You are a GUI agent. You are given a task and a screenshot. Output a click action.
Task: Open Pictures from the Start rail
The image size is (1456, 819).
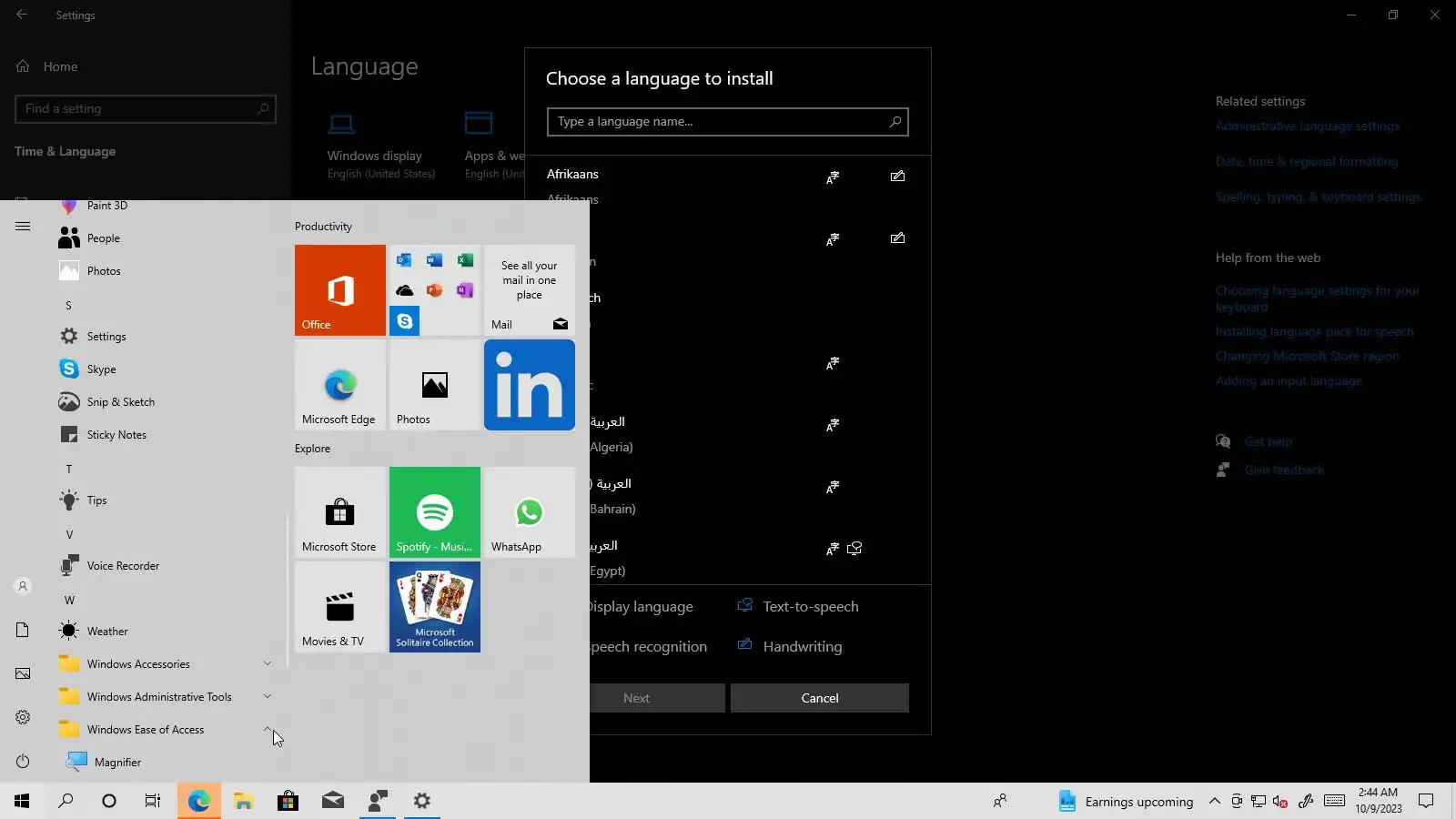click(23, 674)
